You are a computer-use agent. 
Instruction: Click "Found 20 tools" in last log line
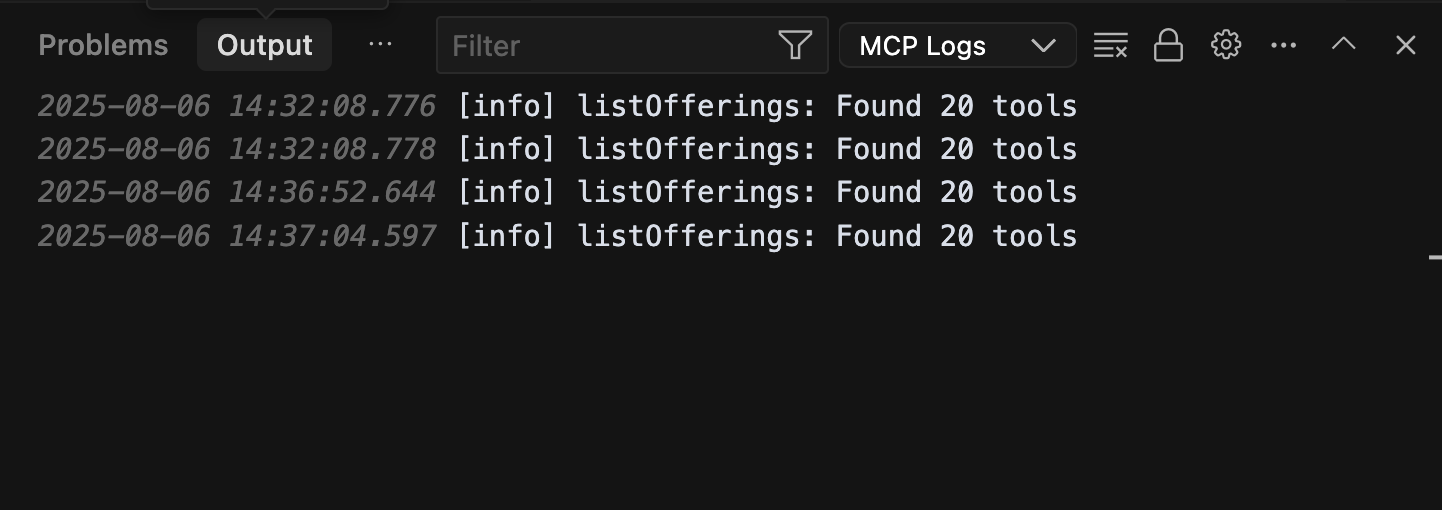(956, 236)
